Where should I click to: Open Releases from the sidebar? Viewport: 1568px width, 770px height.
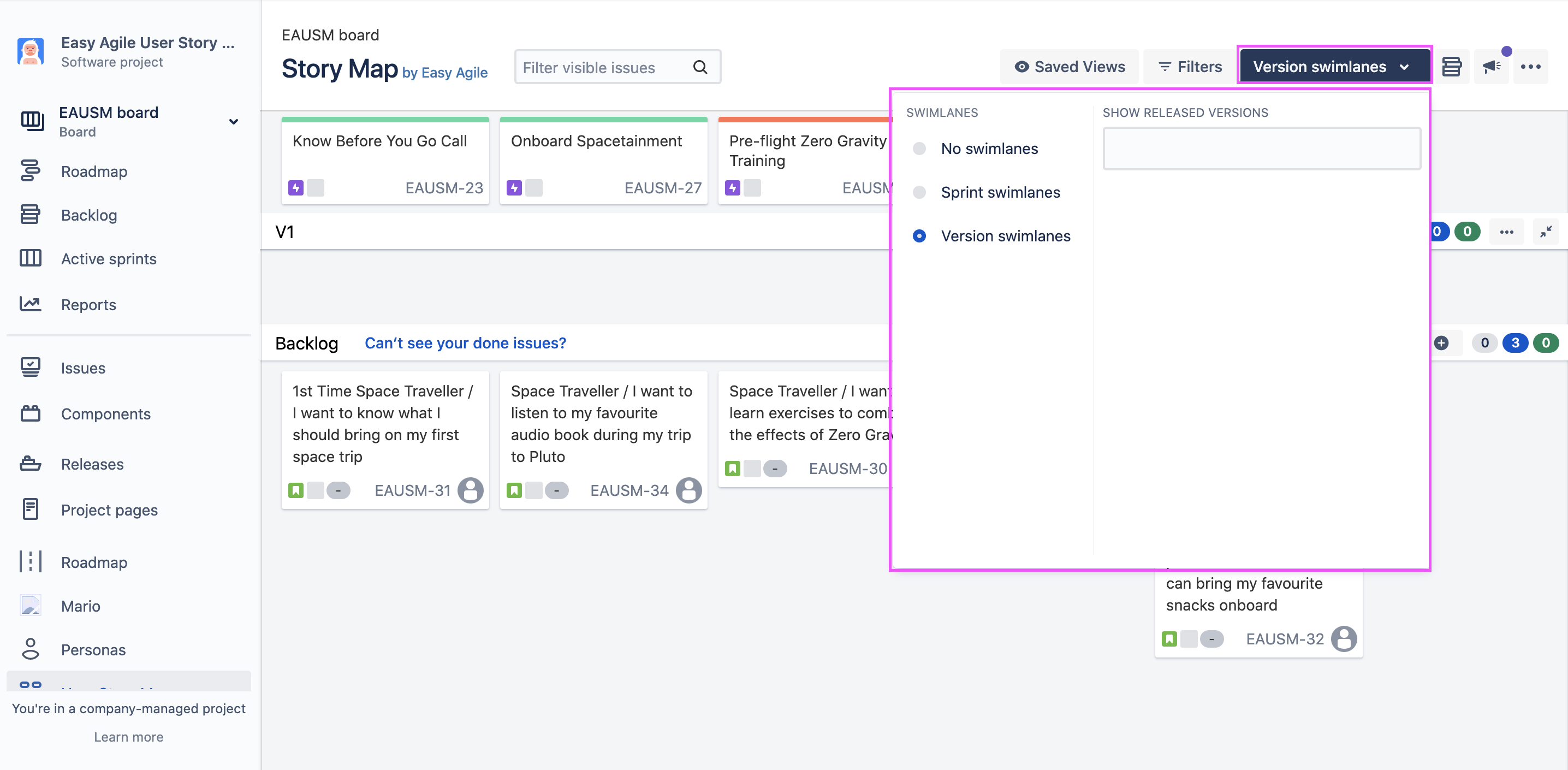(x=92, y=464)
